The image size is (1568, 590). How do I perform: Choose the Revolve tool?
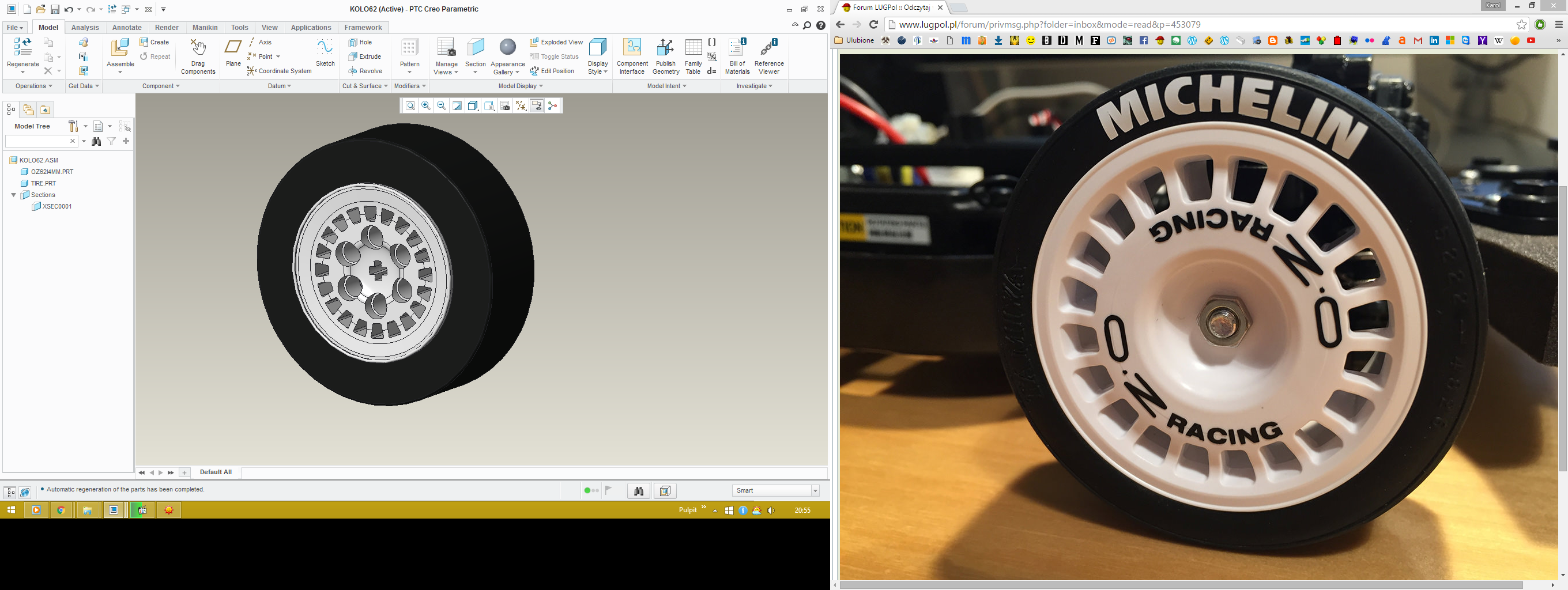coord(365,71)
